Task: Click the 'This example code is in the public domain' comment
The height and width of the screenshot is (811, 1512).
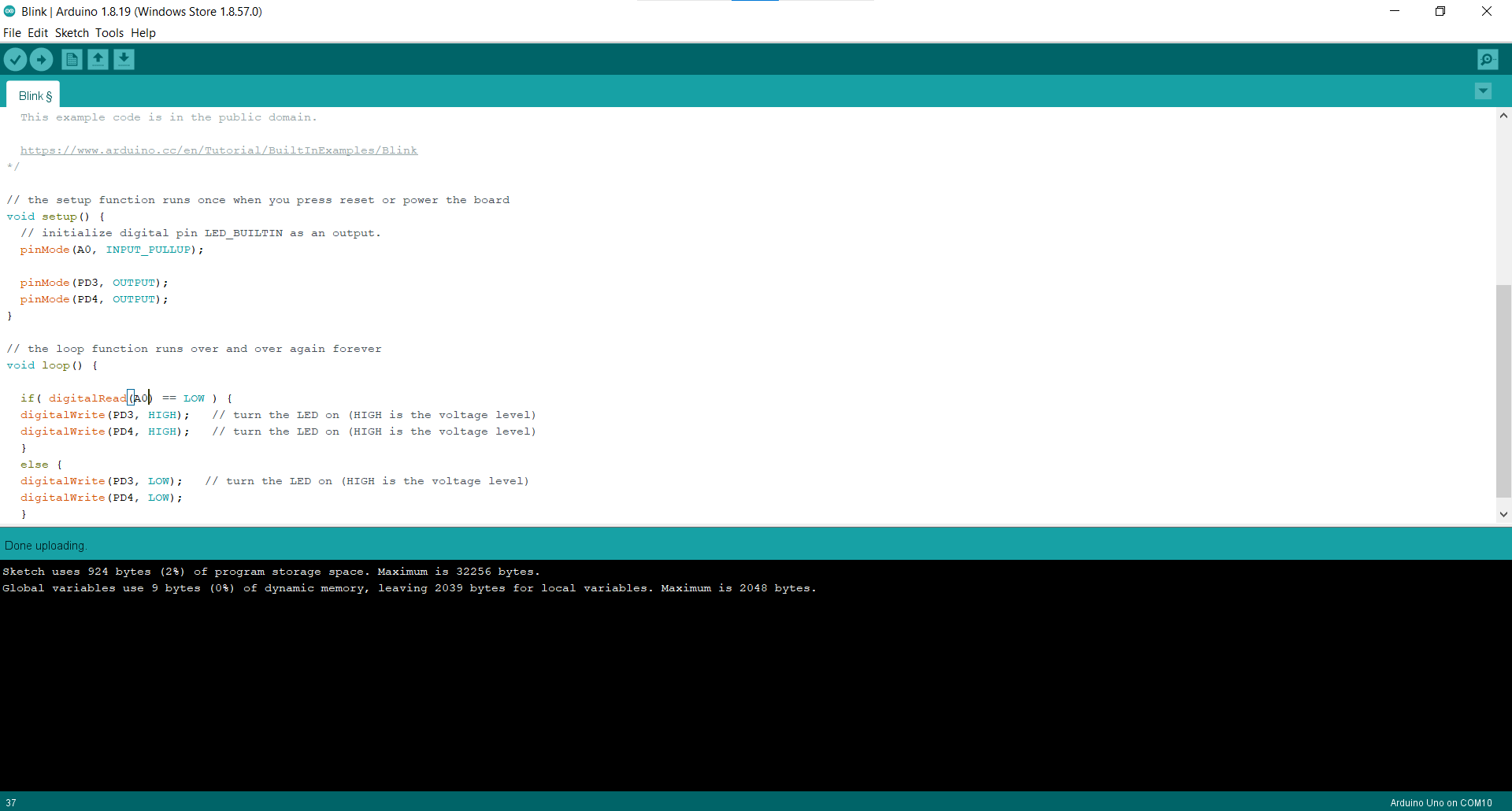Action: pos(169,117)
